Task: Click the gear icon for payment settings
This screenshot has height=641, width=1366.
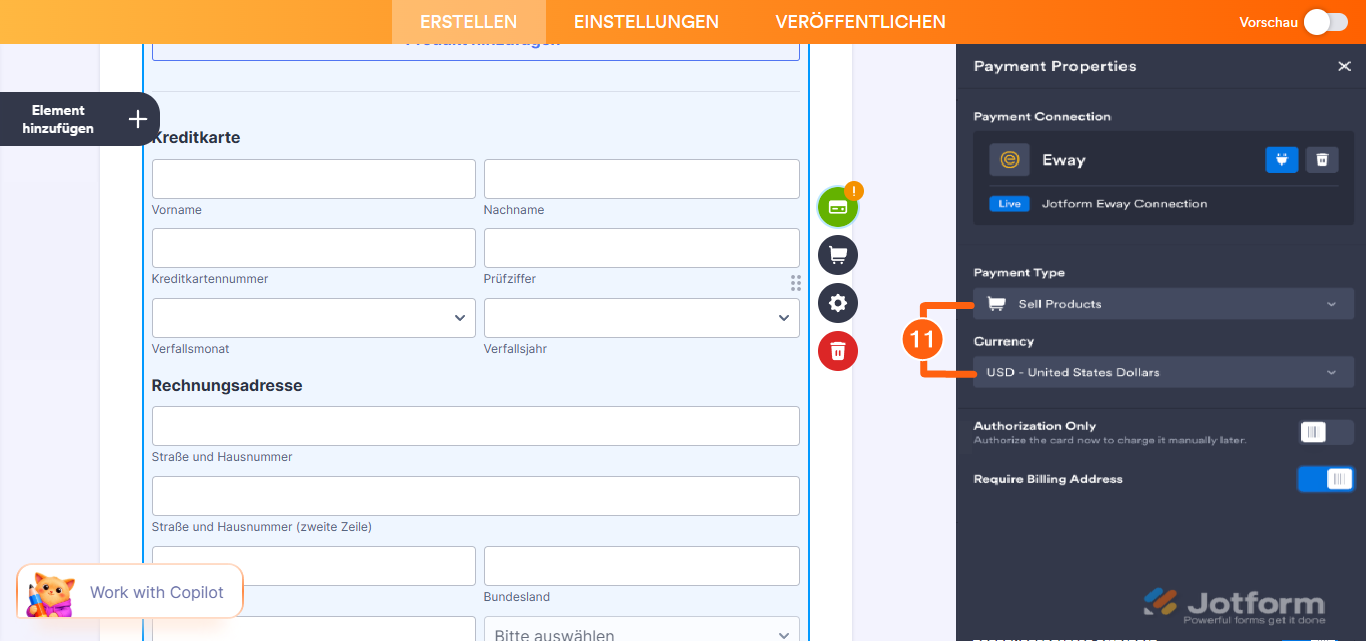Action: pos(838,303)
